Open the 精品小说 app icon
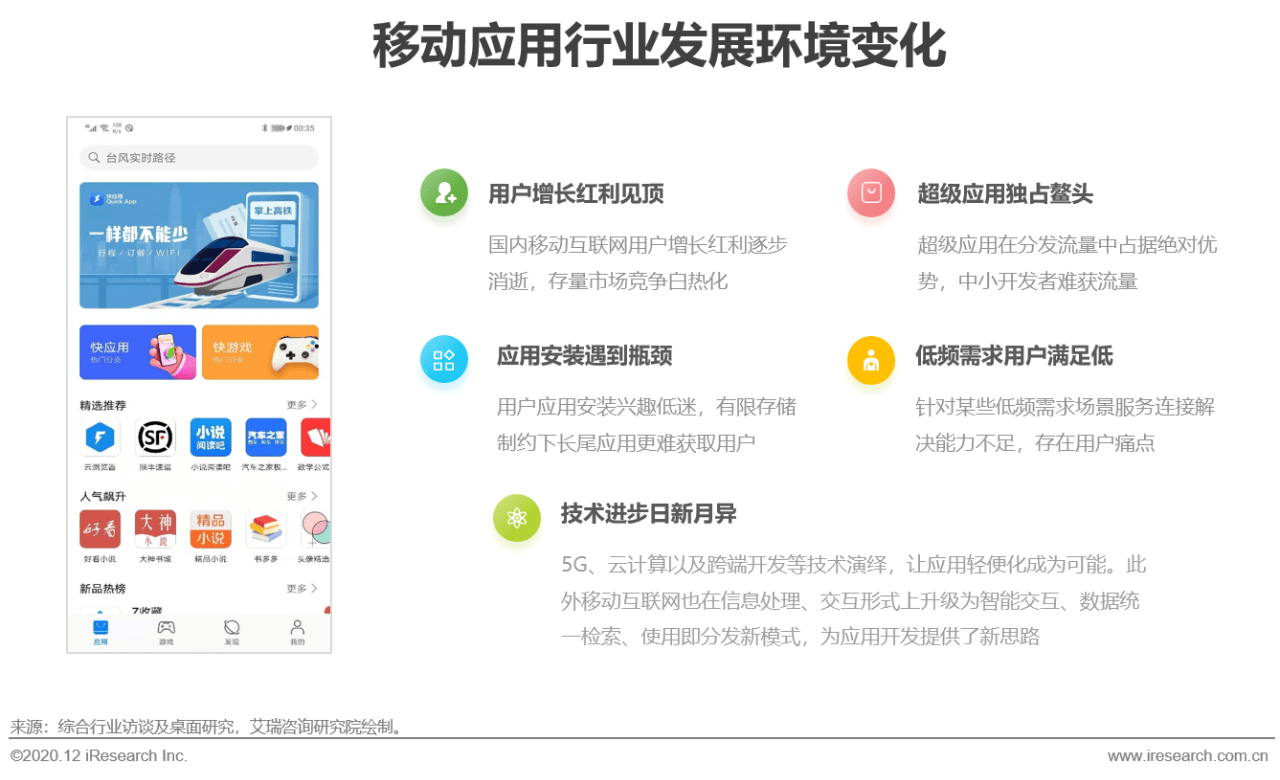The image size is (1280, 780). tap(211, 529)
